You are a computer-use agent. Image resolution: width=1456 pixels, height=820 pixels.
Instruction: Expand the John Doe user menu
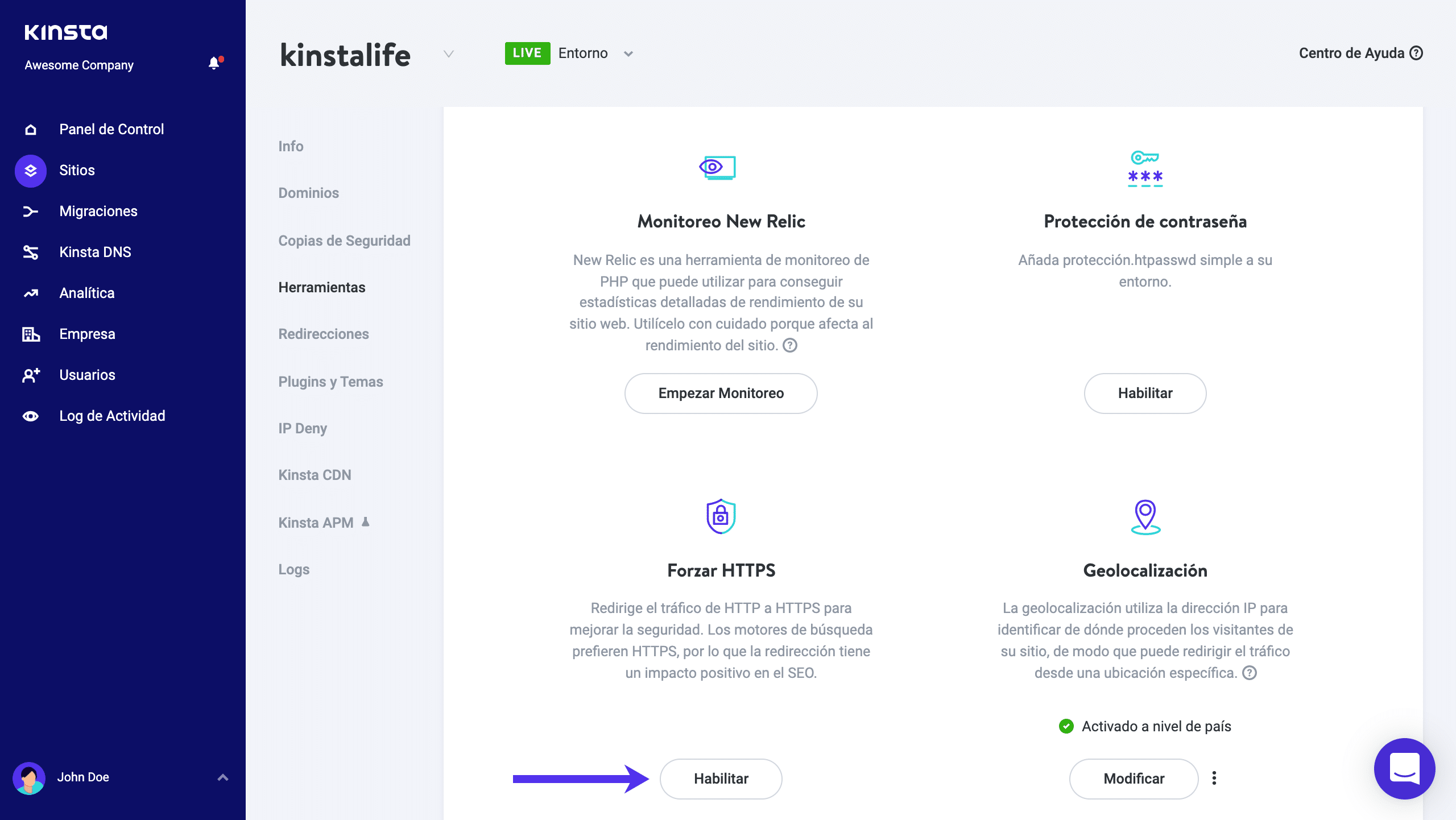pyautogui.click(x=223, y=777)
